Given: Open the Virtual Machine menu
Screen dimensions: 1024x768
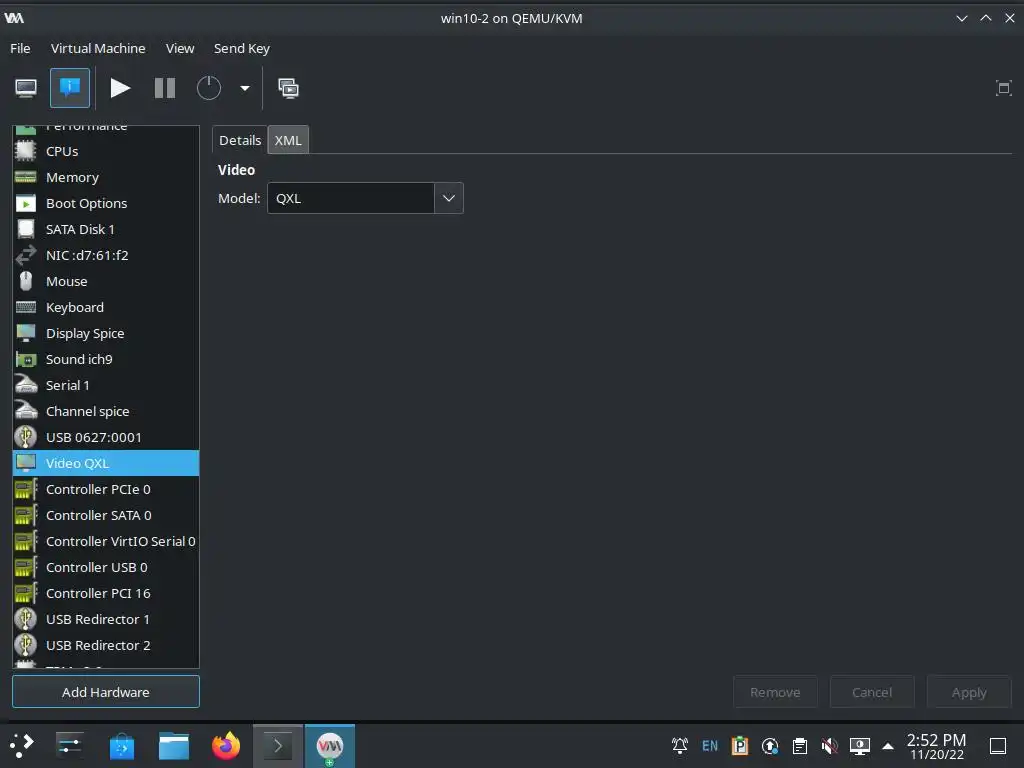Looking at the screenshot, I should coord(98,48).
